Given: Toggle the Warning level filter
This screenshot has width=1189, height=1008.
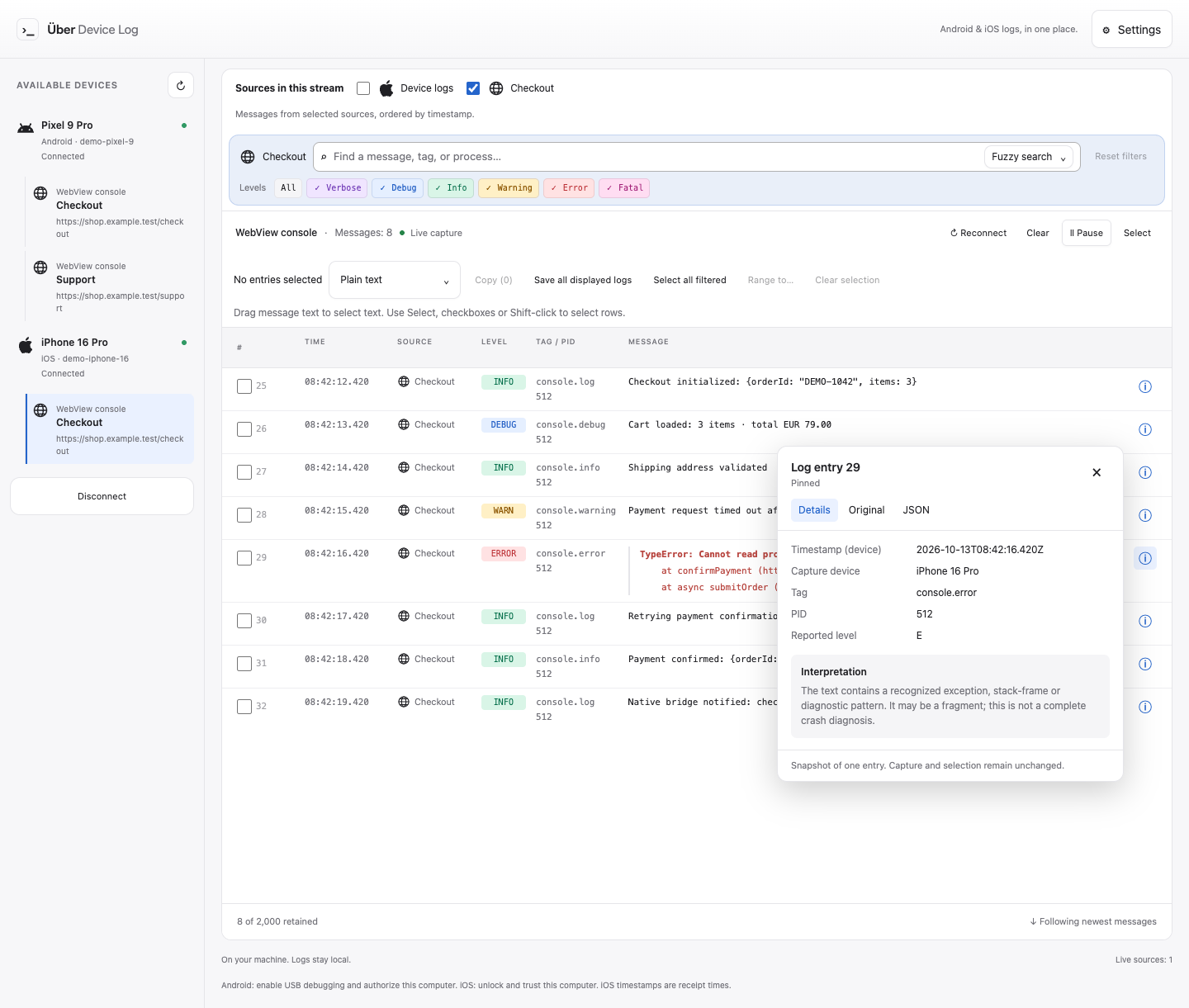Looking at the screenshot, I should click(x=509, y=188).
